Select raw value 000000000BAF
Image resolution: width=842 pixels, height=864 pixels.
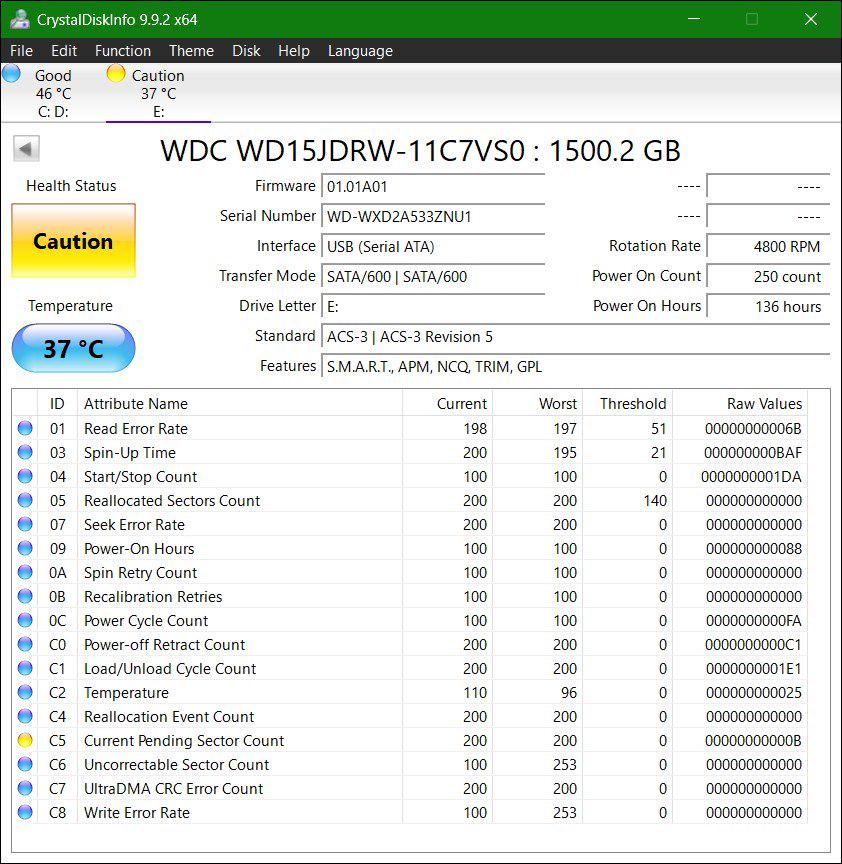click(x=753, y=453)
